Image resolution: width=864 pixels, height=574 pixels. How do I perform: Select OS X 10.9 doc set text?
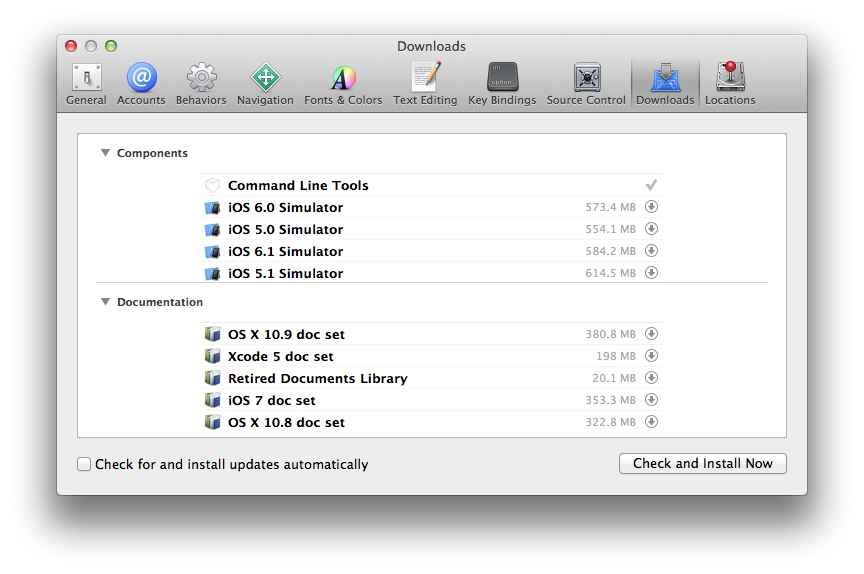287,334
